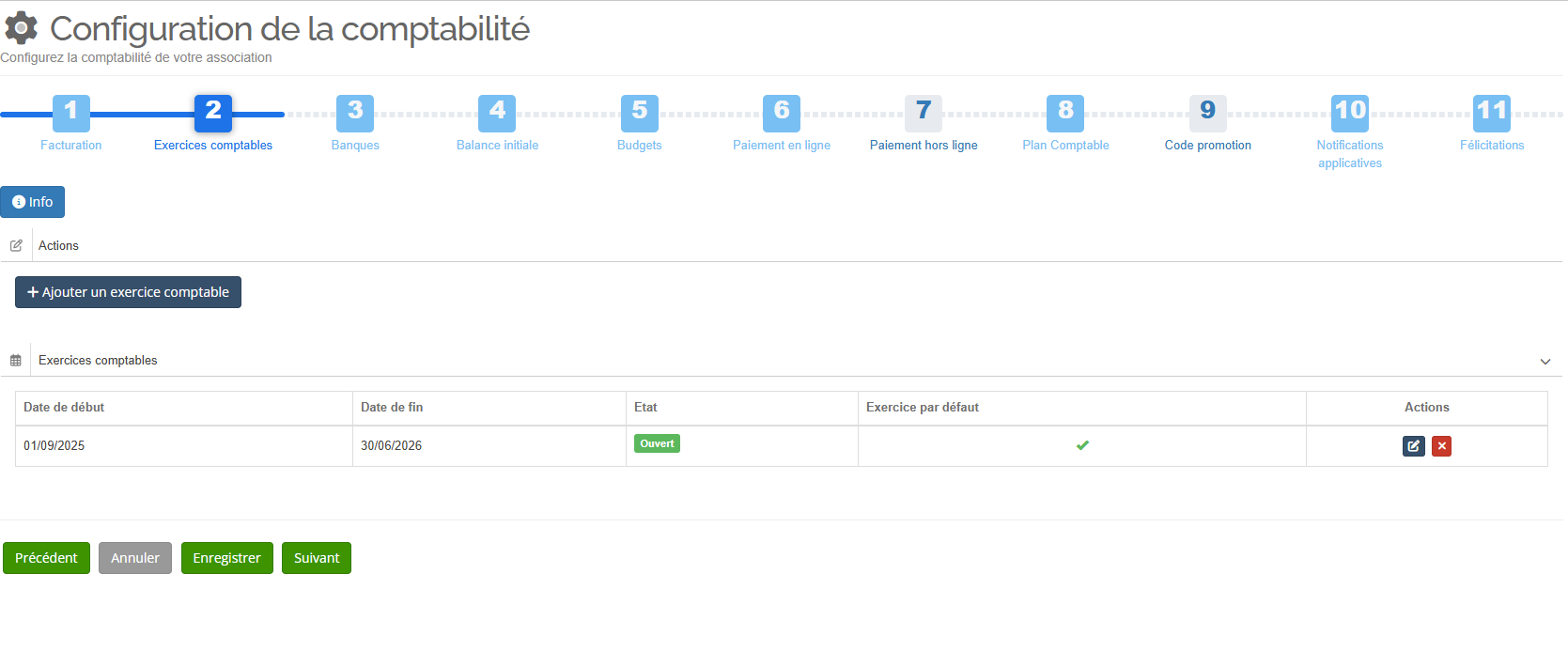Select step 1 Facturation
Image resolution: width=1568 pixels, height=651 pixels.
tap(71, 113)
